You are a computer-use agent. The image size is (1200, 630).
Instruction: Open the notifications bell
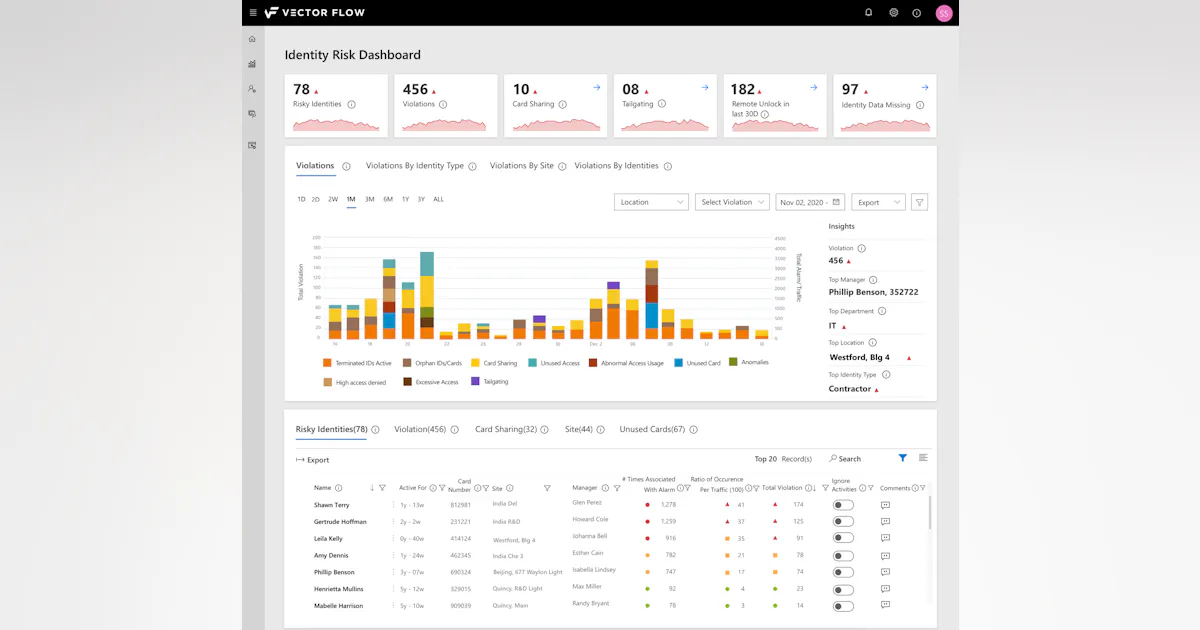pyautogui.click(x=868, y=13)
